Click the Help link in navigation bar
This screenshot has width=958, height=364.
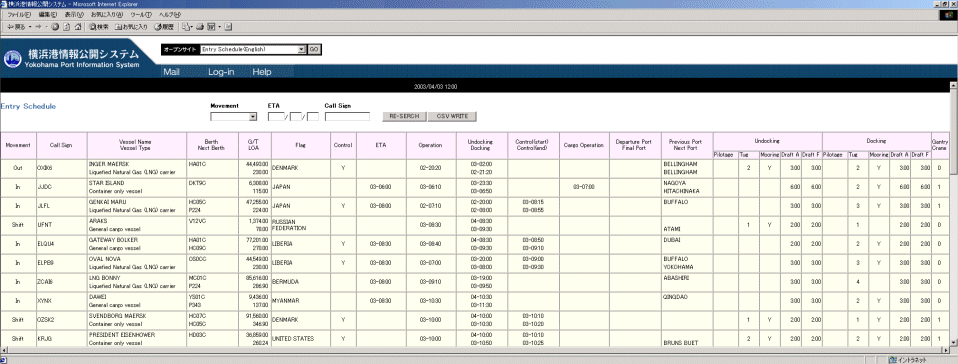click(x=261, y=72)
